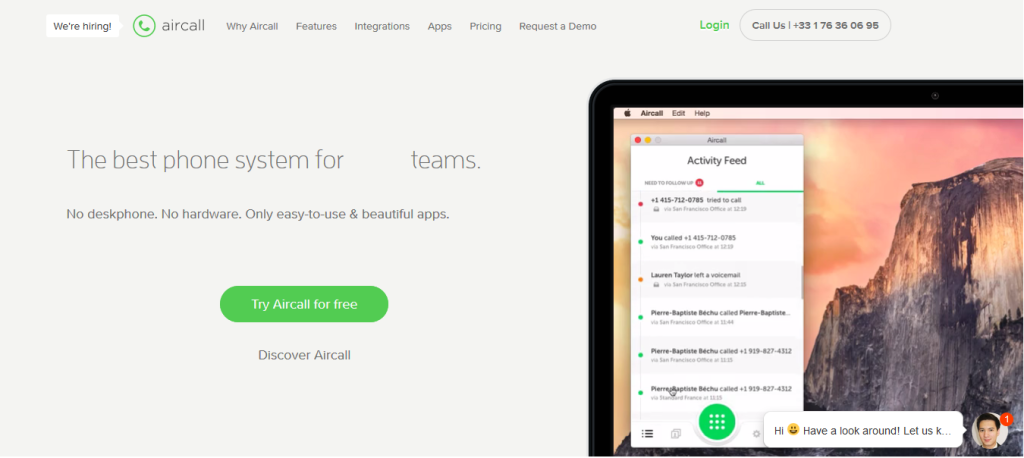1024x458 pixels.
Task: Open the Edit menu in mac menu bar
Action: [679, 113]
